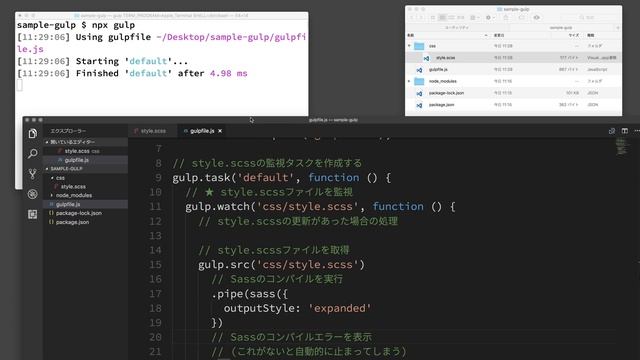Viewport: 640px width, 360px height.
Task: Select style.scss row in Finder
Action: pyautogui.click(x=513, y=58)
